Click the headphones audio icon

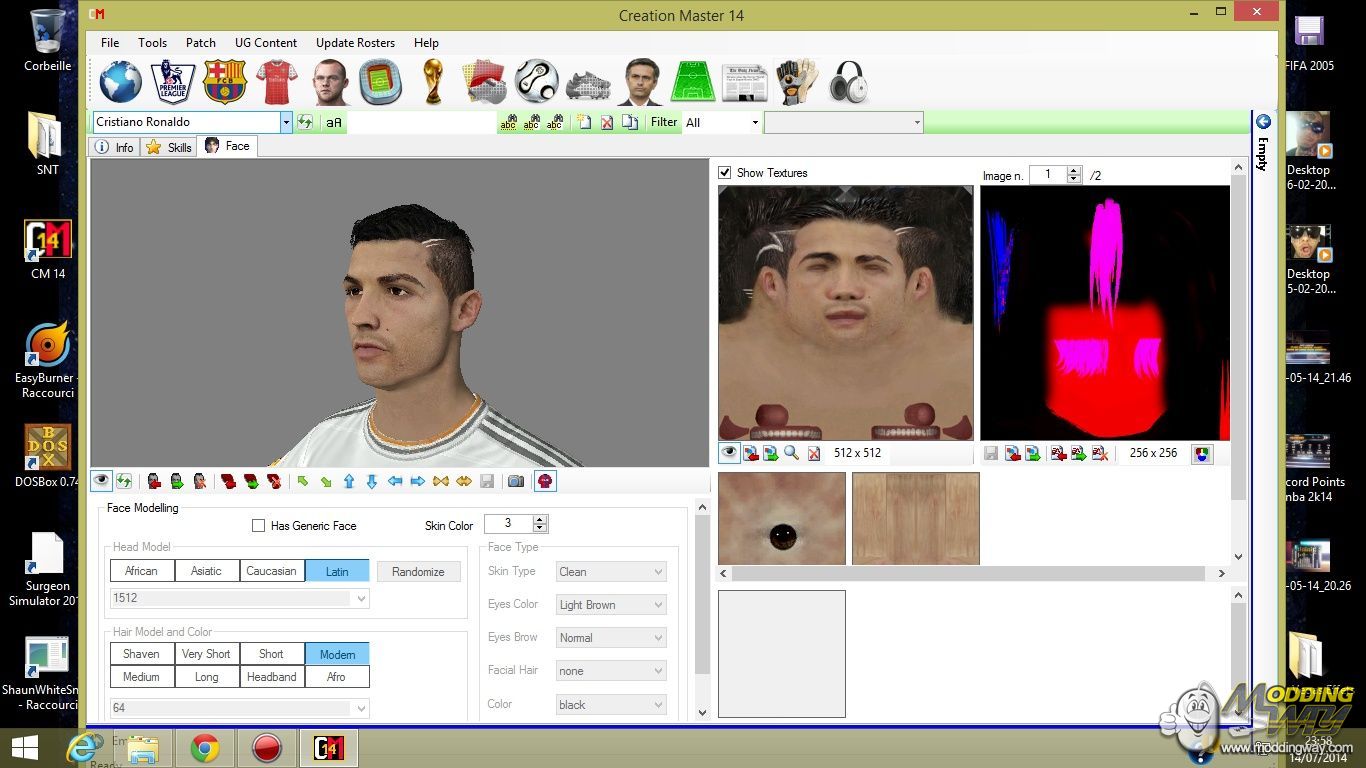[848, 82]
